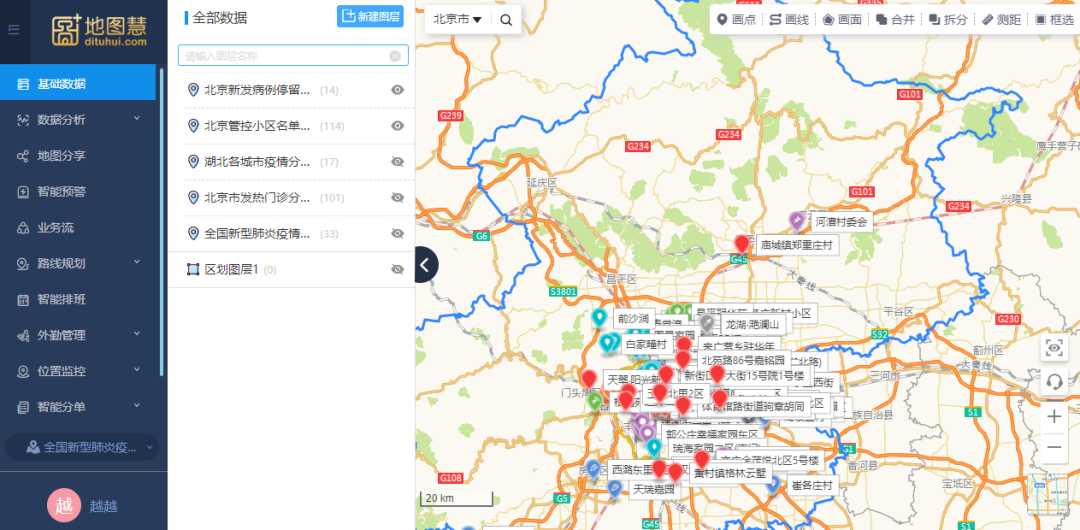The width and height of the screenshot is (1080, 530).
Task: Select 合并 merge tool
Action: (x=895, y=19)
